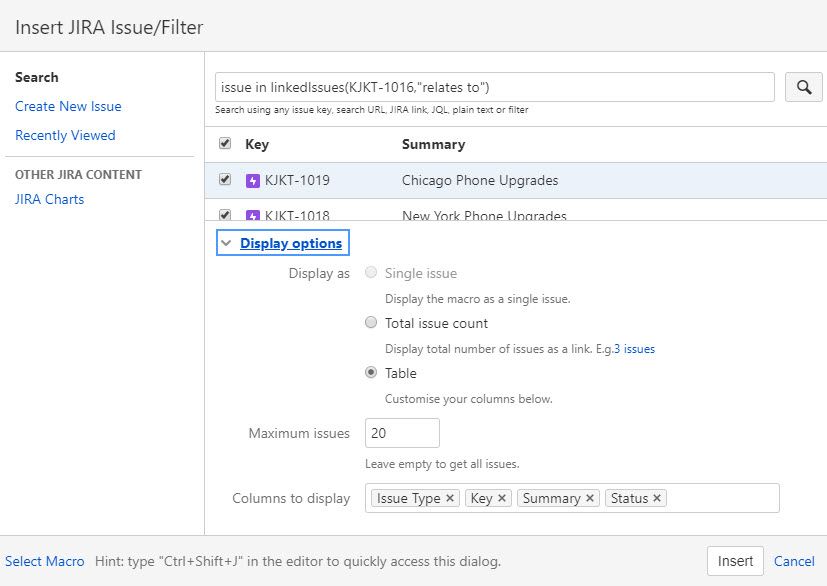Image resolution: width=827 pixels, height=586 pixels.
Task: Click the KJKT-1019 issue key
Action: [297, 180]
